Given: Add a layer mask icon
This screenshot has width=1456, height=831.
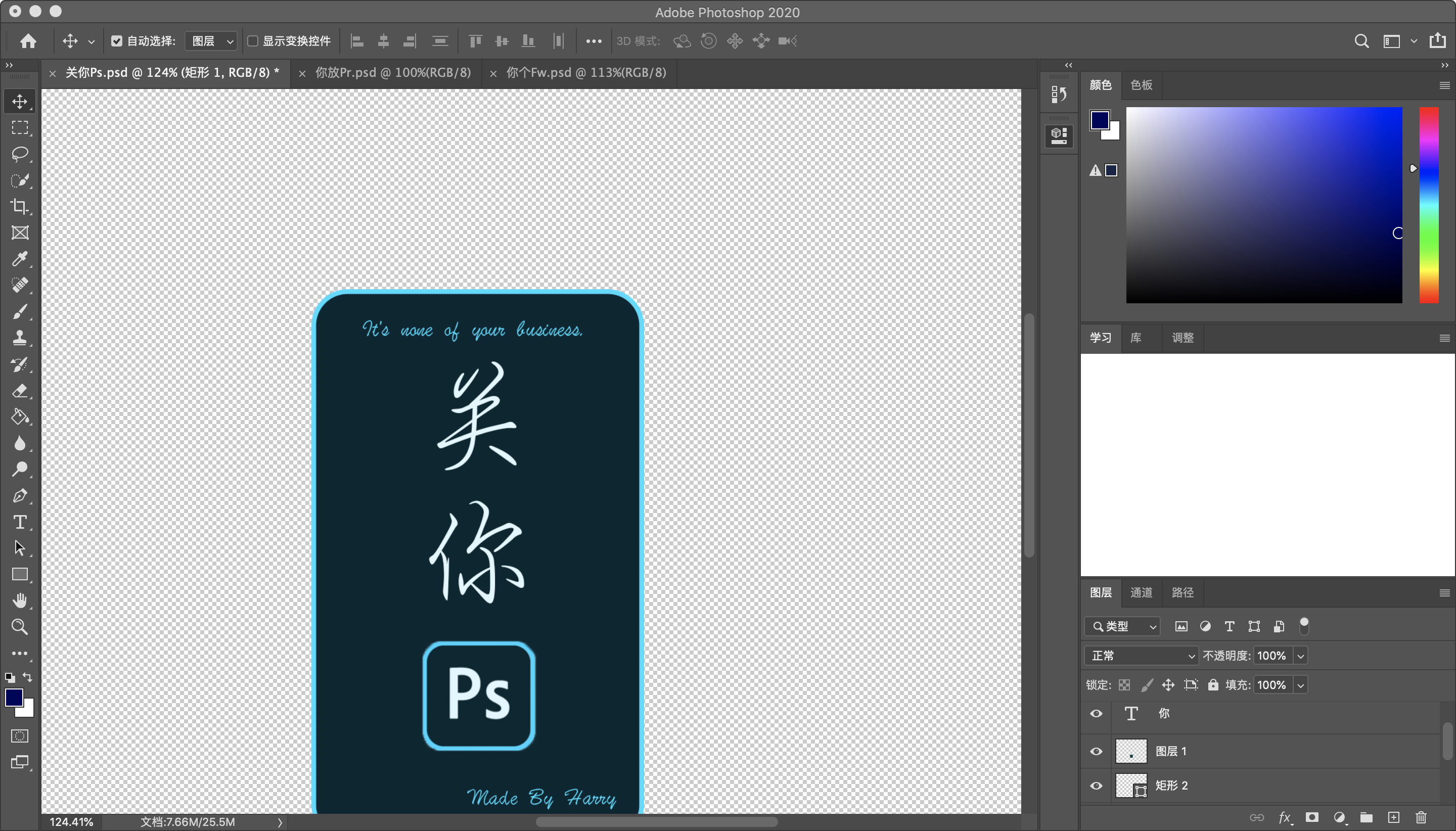Looking at the screenshot, I should point(1311,817).
